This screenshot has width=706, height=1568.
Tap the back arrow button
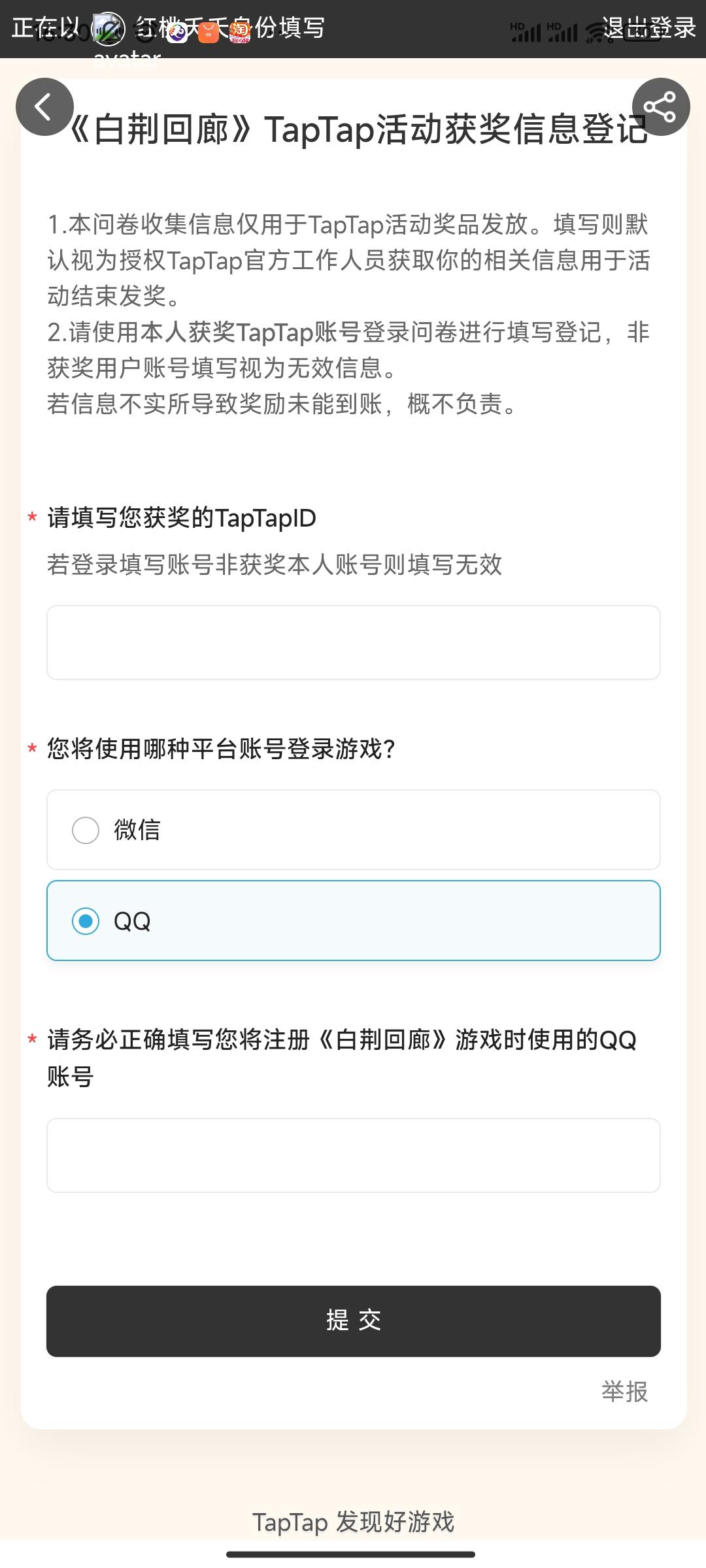pos(44,107)
